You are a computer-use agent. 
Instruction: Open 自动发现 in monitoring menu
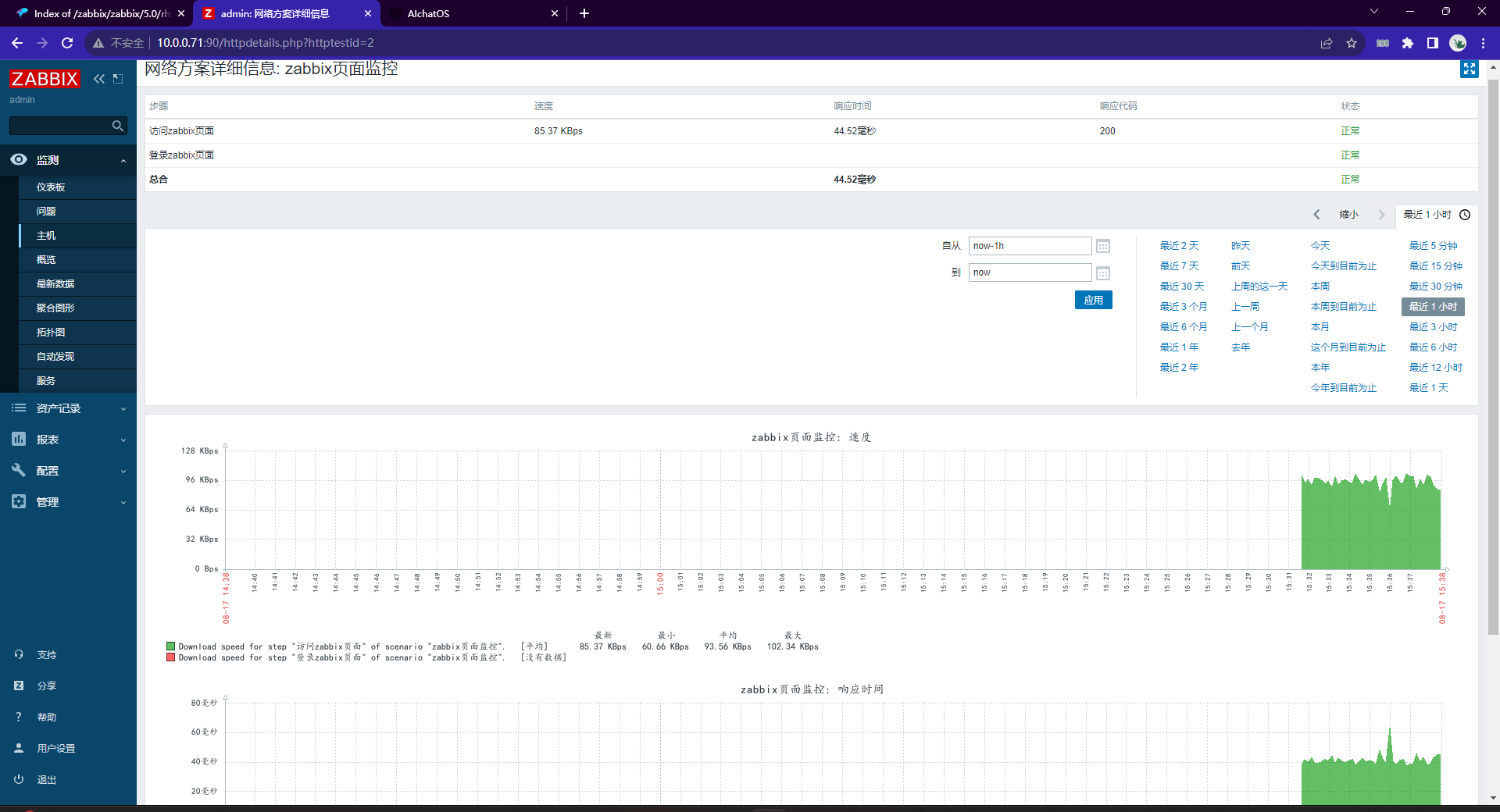(x=55, y=357)
